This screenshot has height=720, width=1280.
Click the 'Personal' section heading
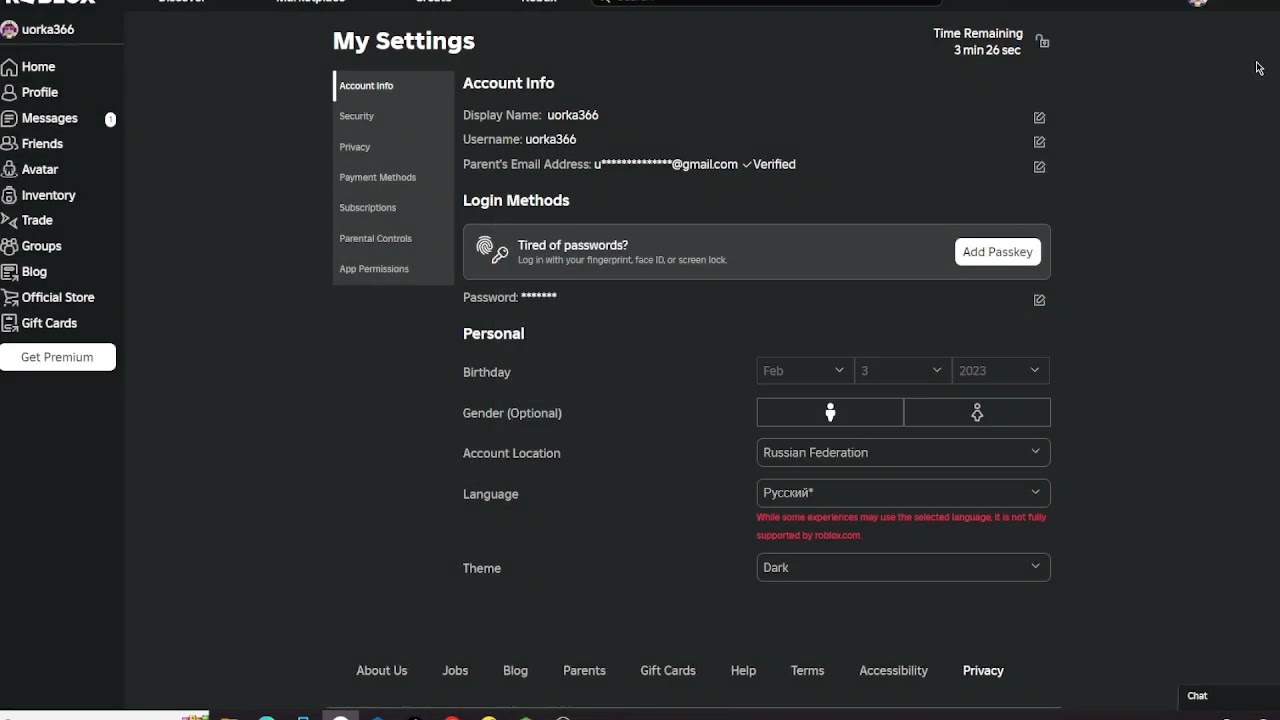(x=493, y=334)
